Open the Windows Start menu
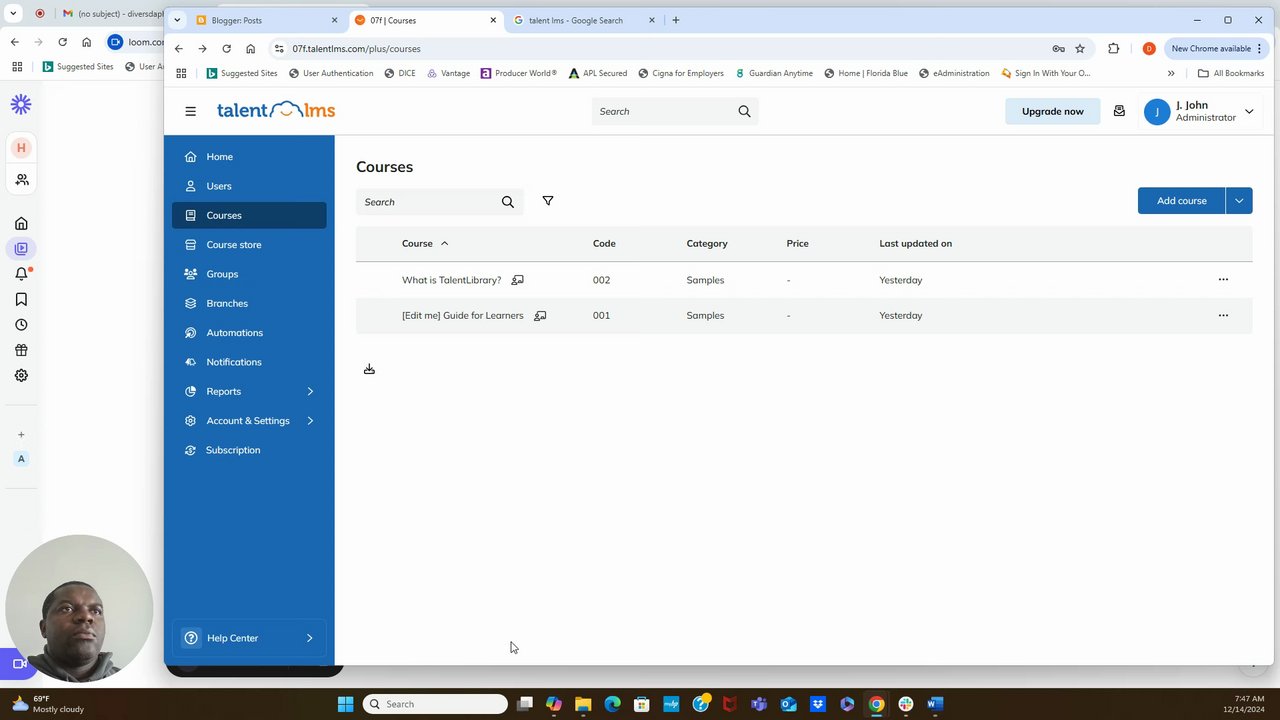 pyautogui.click(x=345, y=704)
